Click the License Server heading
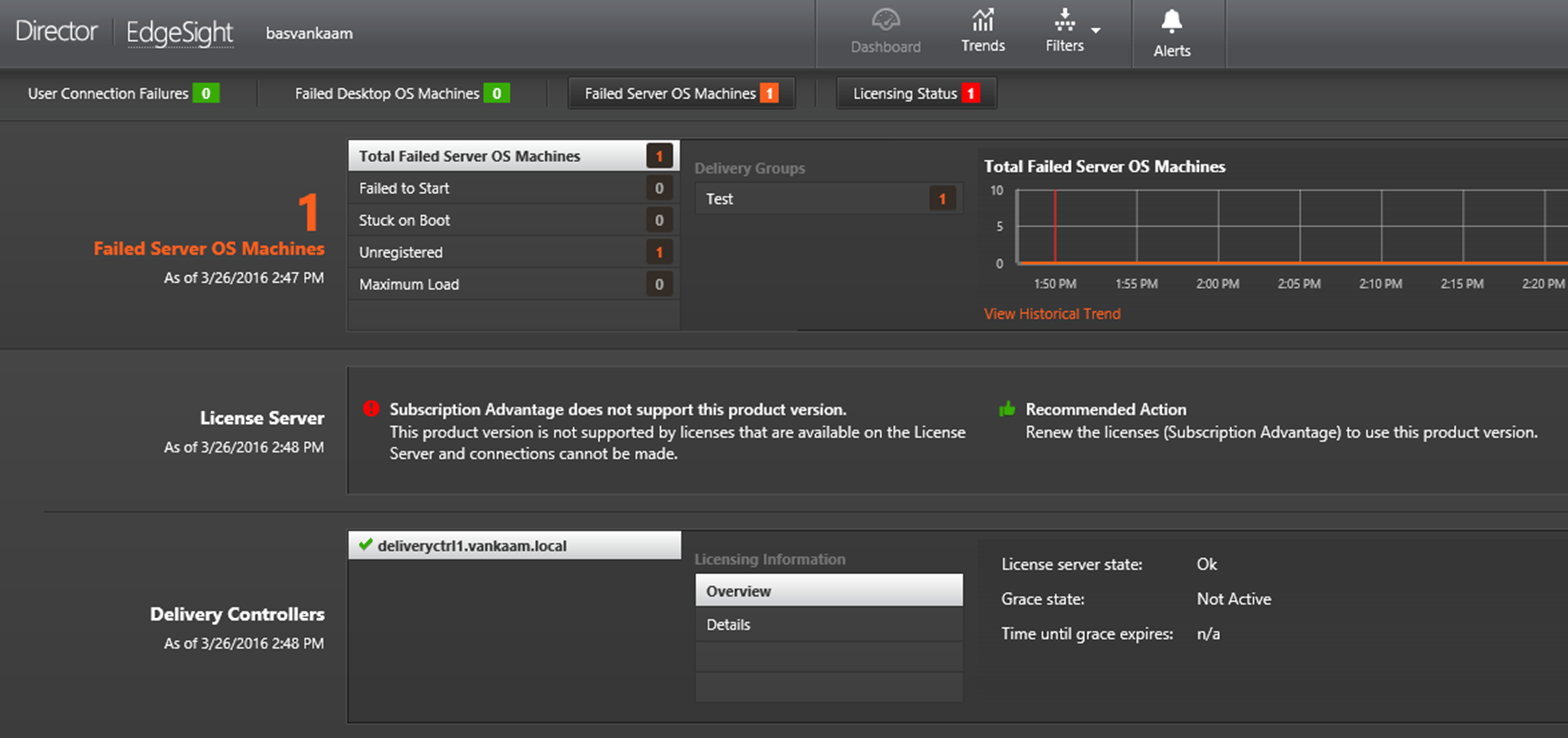1568x738 pixels. tap(262, 418)
